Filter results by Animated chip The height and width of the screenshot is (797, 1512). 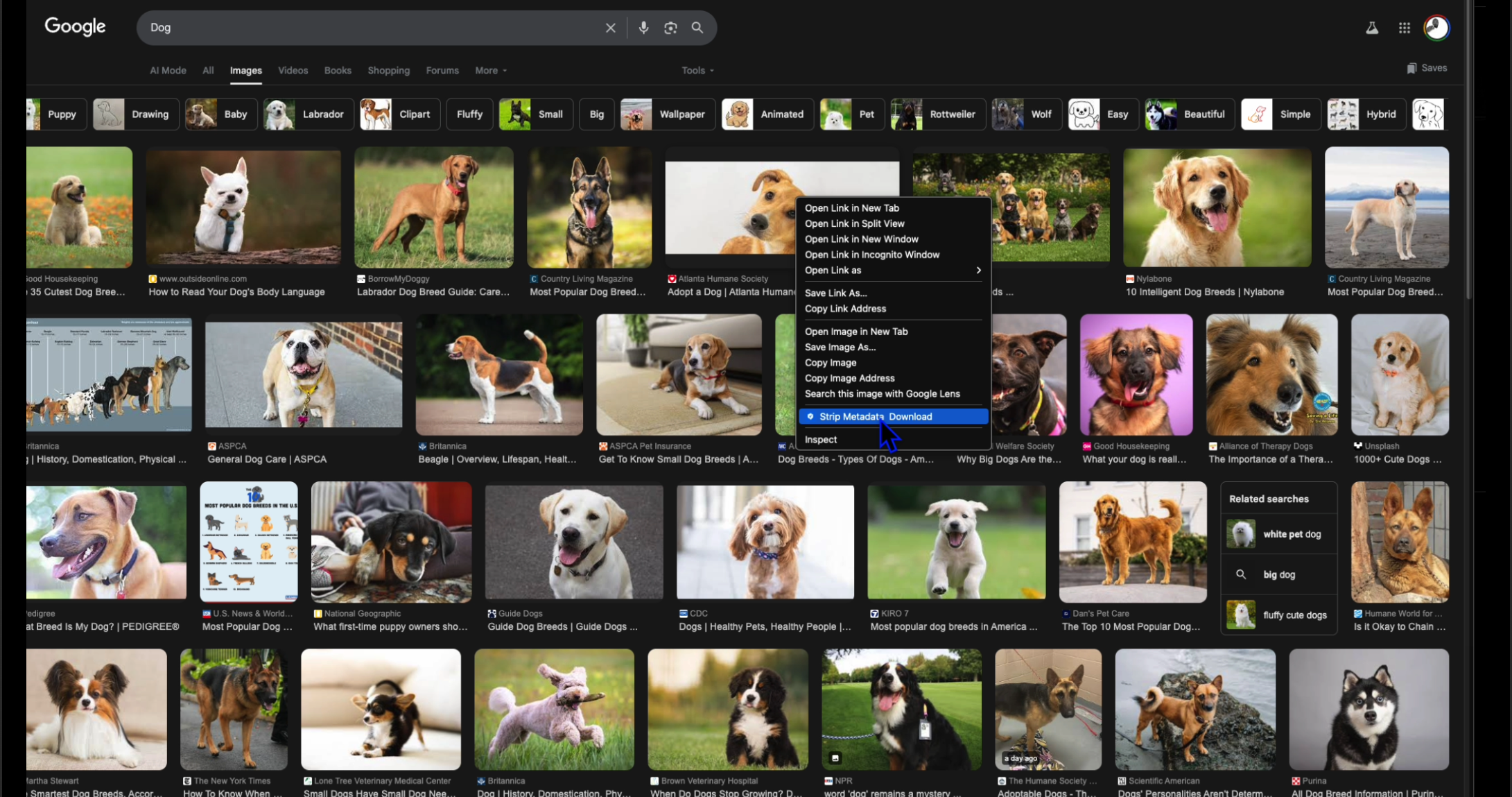click(x=767, y=114)
